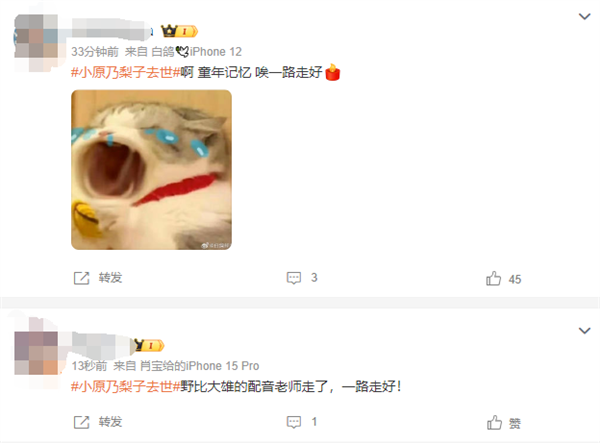Open hashtag #小原乃梨子去世# in first post
The width and height of the screenshot is (600, 443).
pos(126,72)
